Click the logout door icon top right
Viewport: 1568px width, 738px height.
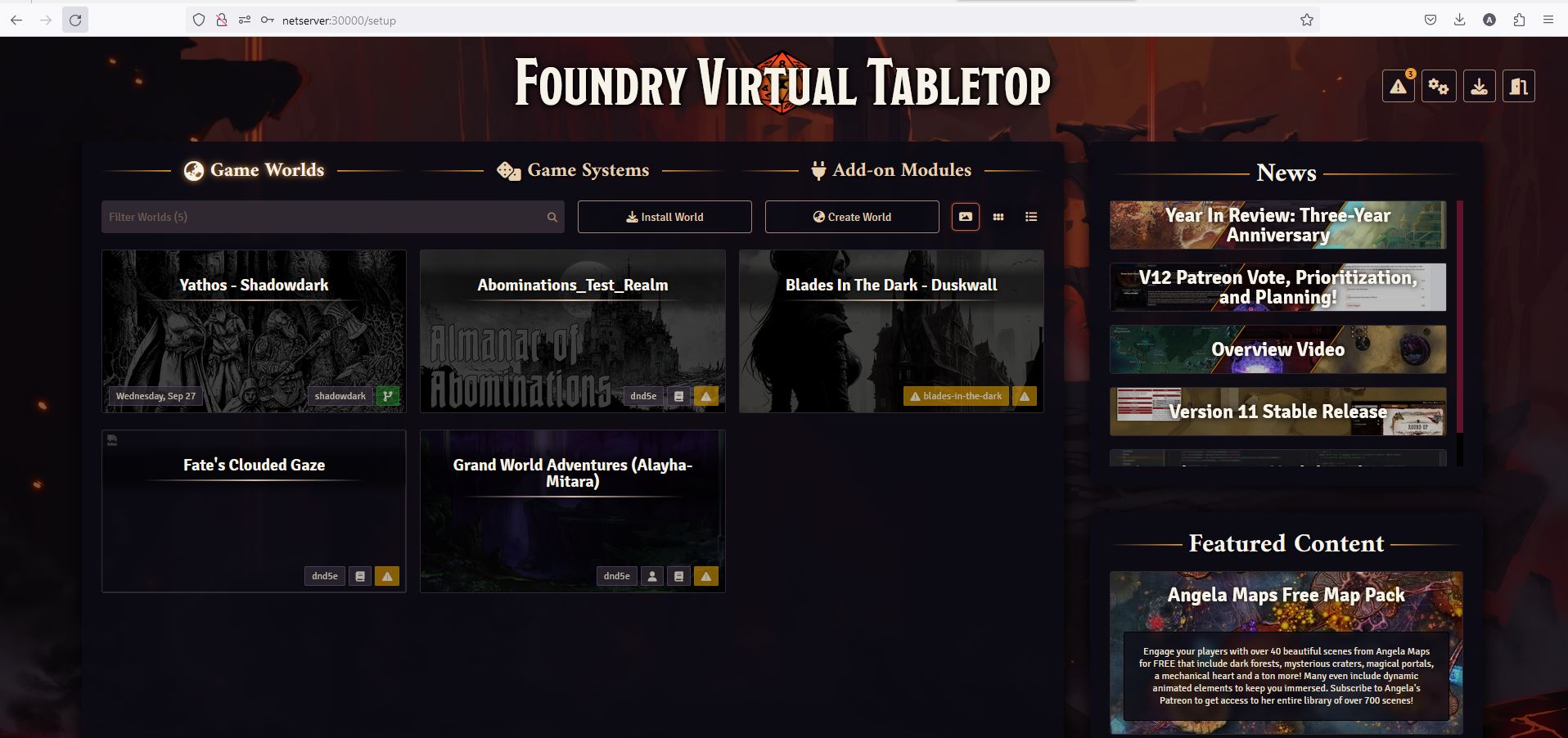point(1519,86)
